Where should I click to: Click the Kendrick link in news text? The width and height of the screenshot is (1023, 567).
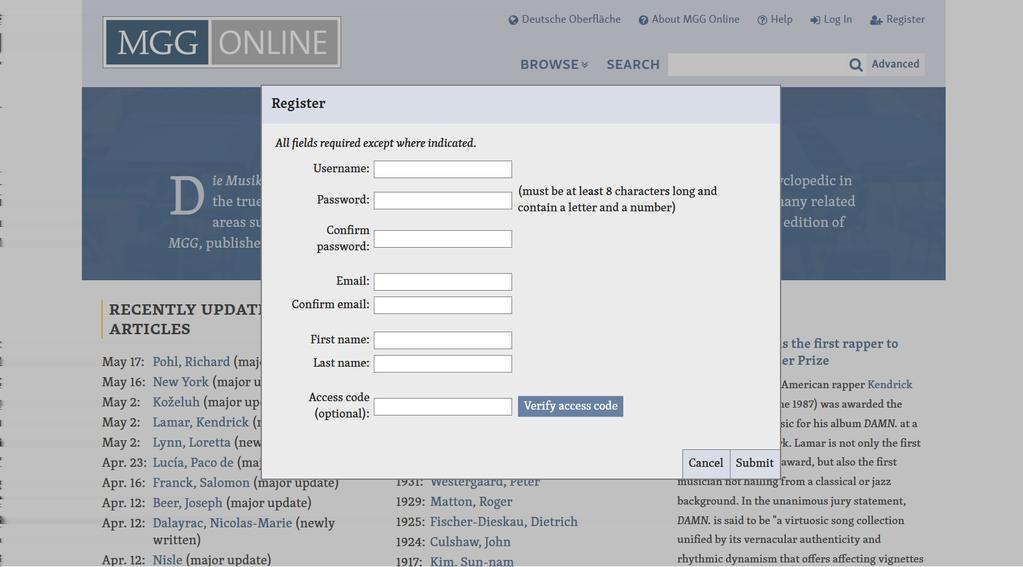(890, 385)
